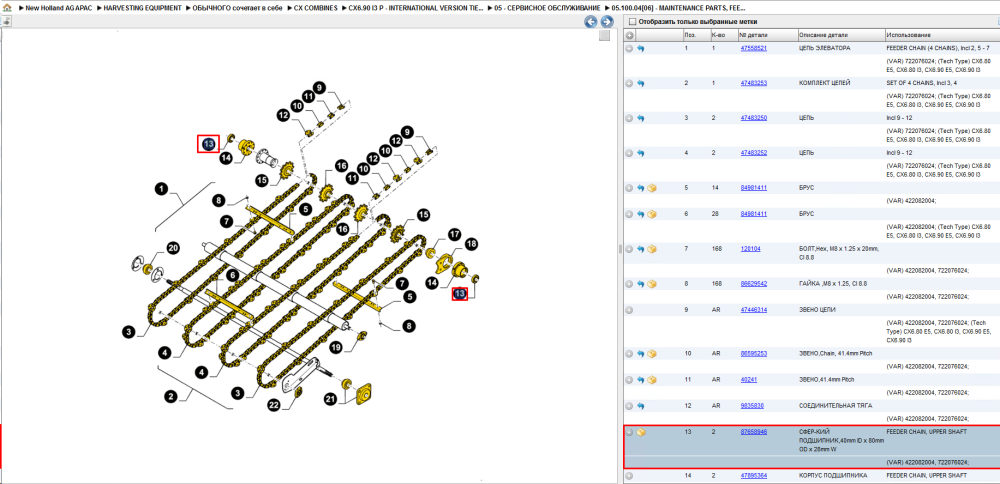Add part 47558521 with its plus icon
Viewport: 1000px width, 484px height.
tap(629, 48)
